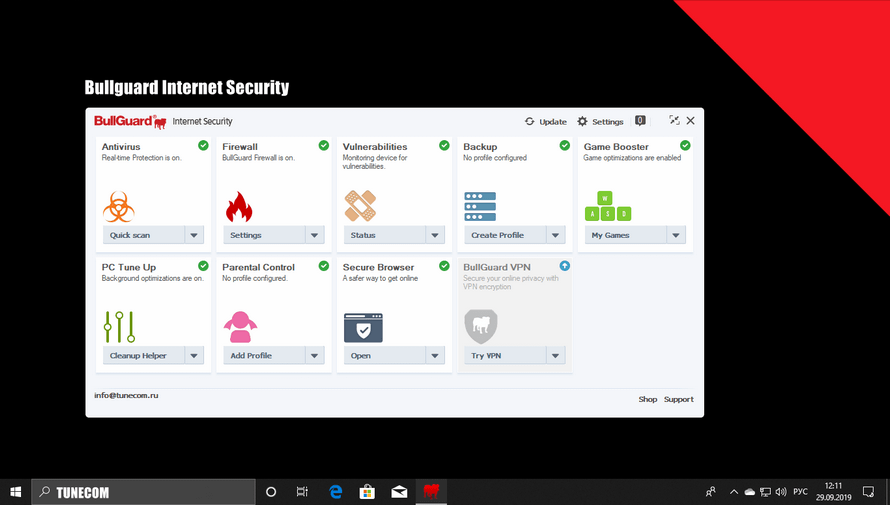Click the BullGuard VPN blue upgrade arrow badge

click(x=564, y=266)
